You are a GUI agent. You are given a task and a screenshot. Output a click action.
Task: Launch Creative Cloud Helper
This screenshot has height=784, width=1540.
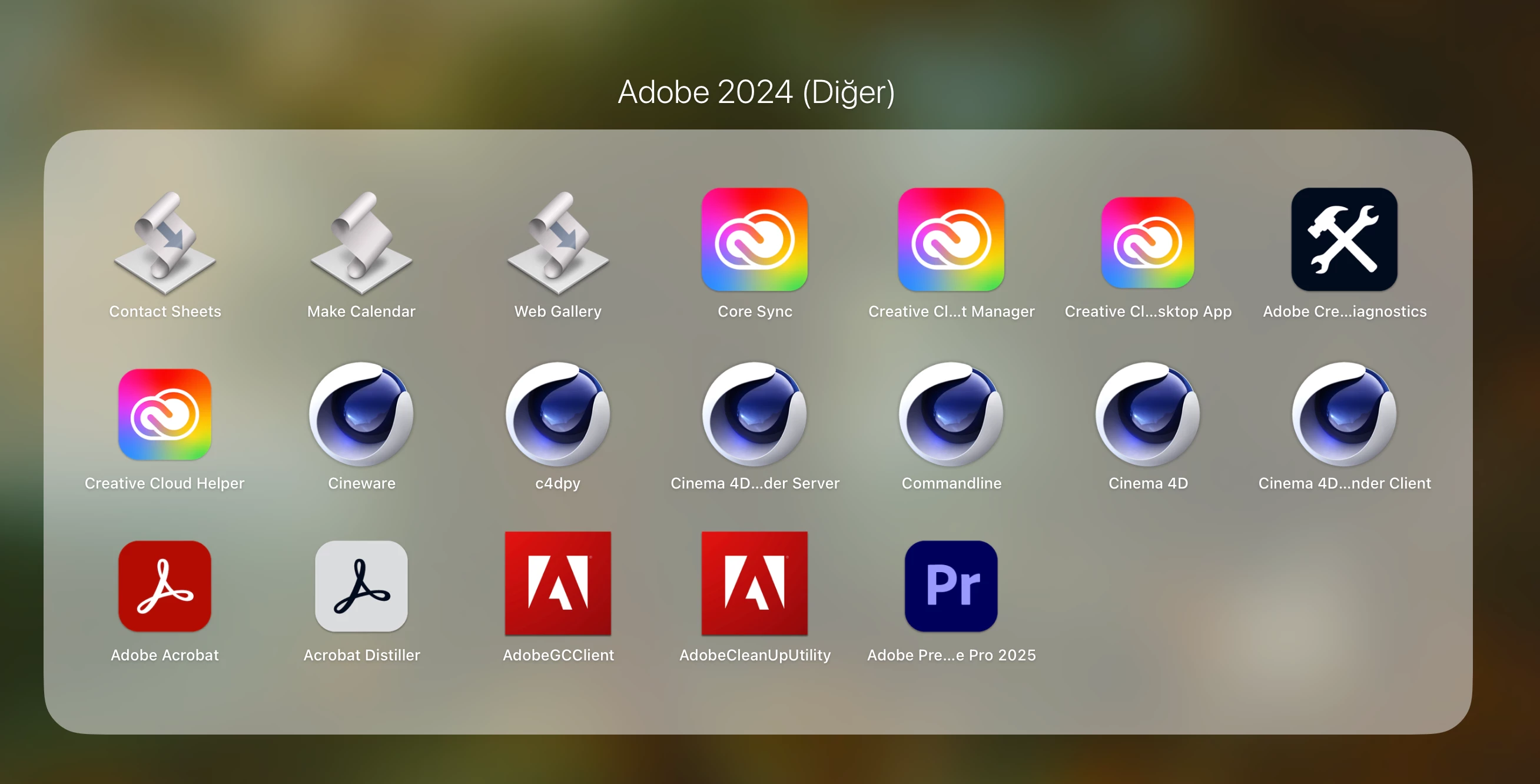165,414
